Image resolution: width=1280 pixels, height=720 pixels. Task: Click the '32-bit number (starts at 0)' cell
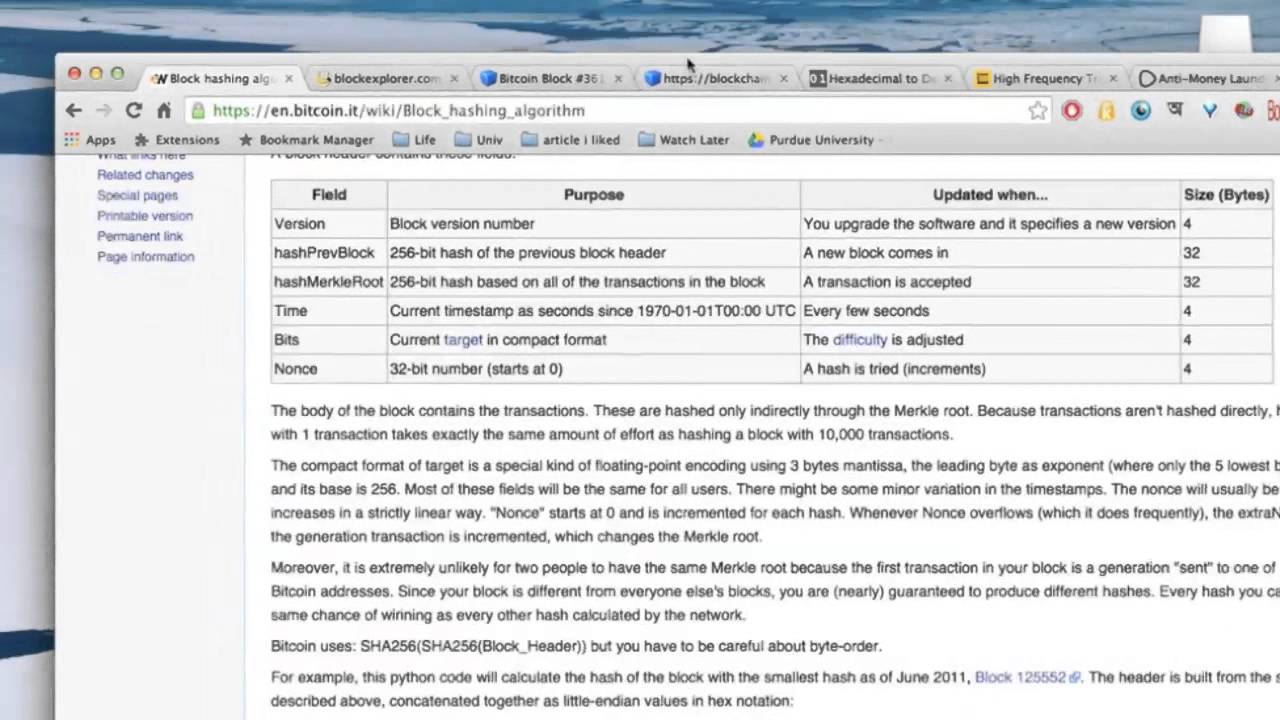[594, 369]
